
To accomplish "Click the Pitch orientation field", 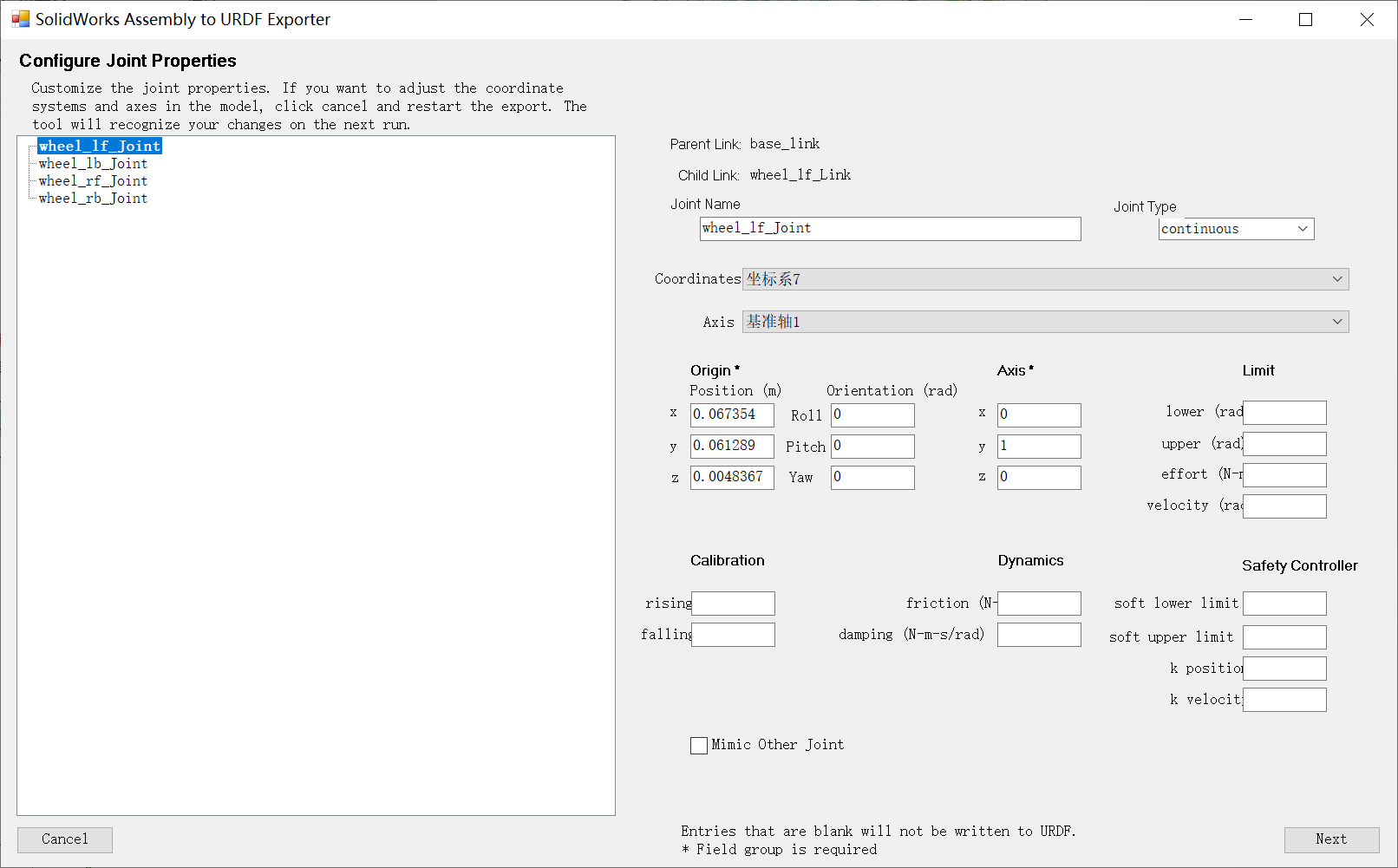I will pyautogui.click(x=872, y=447).
